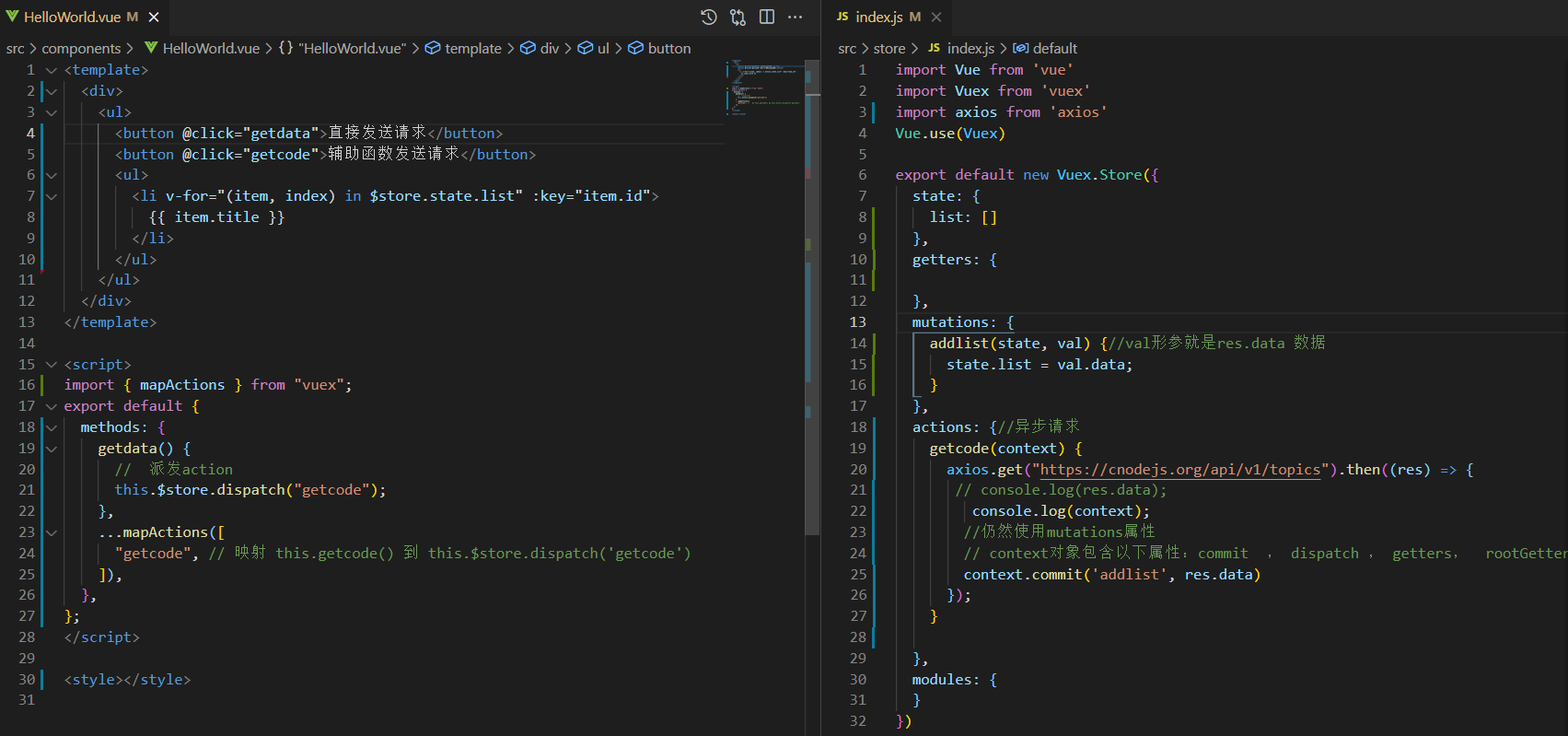This screenshot has width=1568, height=736.
Task: Collapse the <template> fold on line 1
Action: (x=52, y=70)
